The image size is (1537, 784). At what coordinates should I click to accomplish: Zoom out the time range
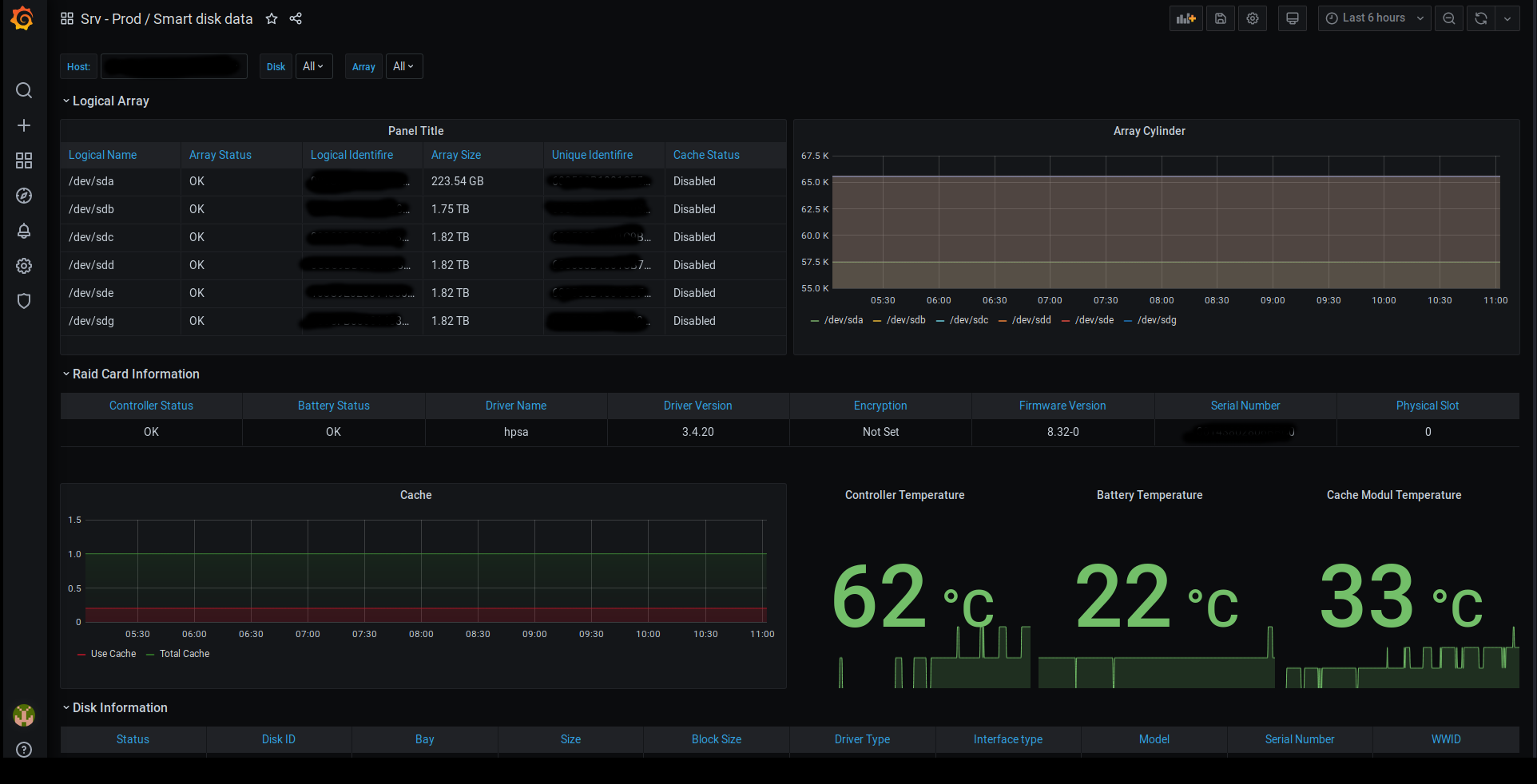pyautogui.click(x=1449, y=18)
